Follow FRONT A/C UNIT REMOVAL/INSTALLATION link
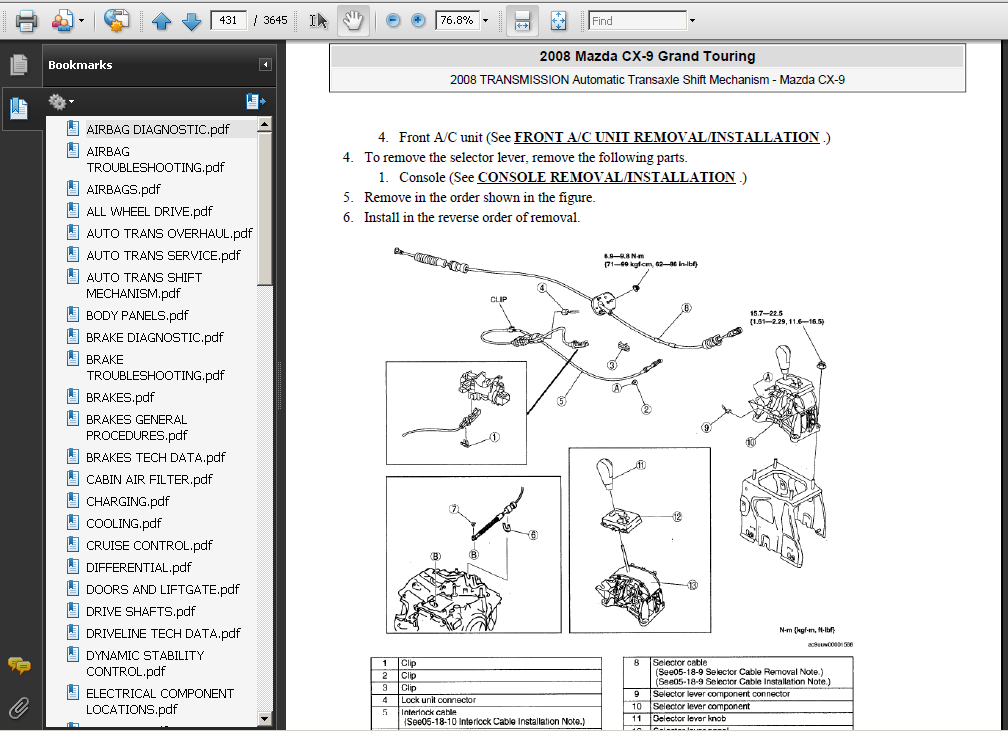The image size is (1008, 732). tap(667, 138)
